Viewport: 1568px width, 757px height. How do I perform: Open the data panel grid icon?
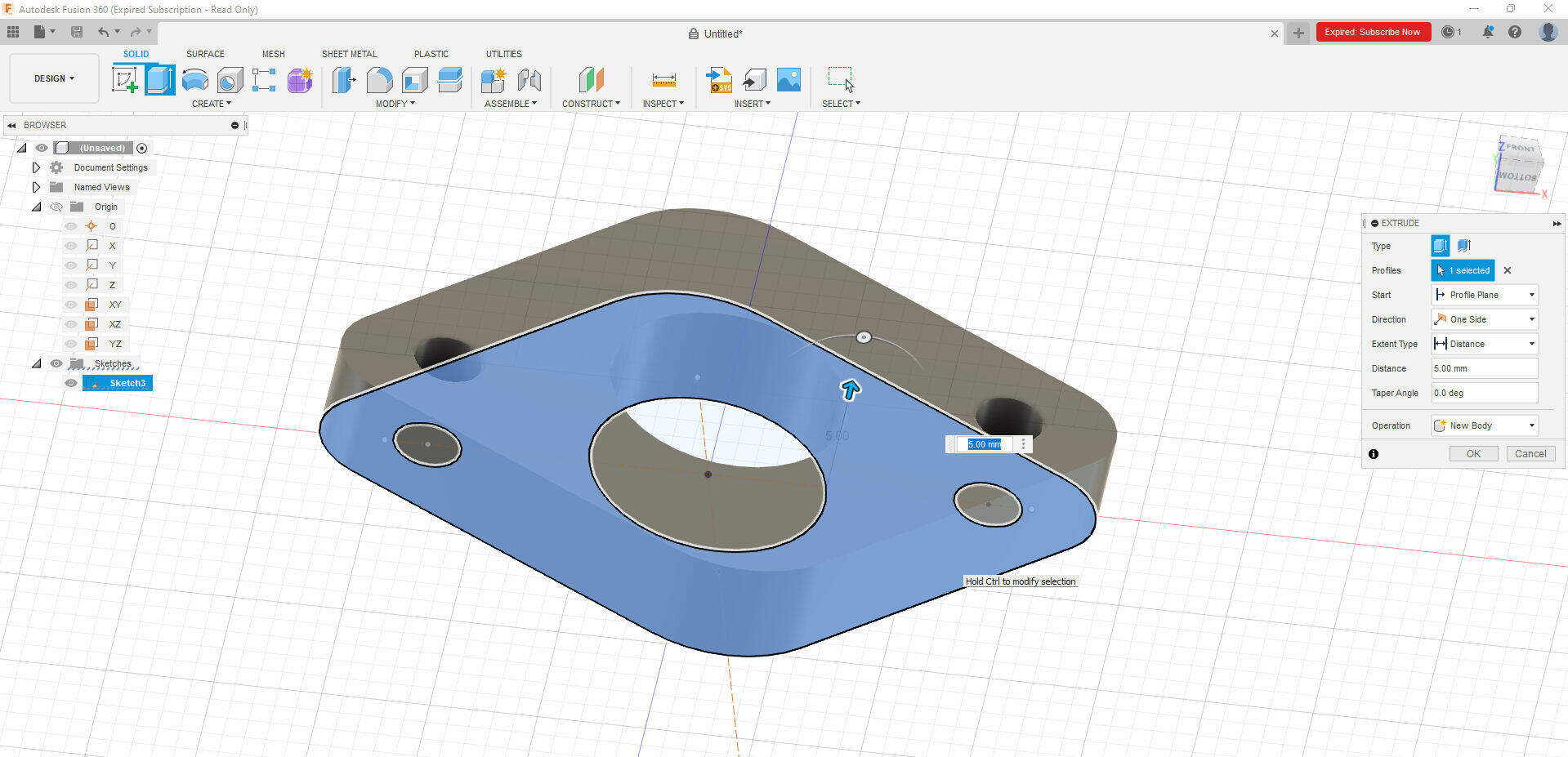point(13,32)
